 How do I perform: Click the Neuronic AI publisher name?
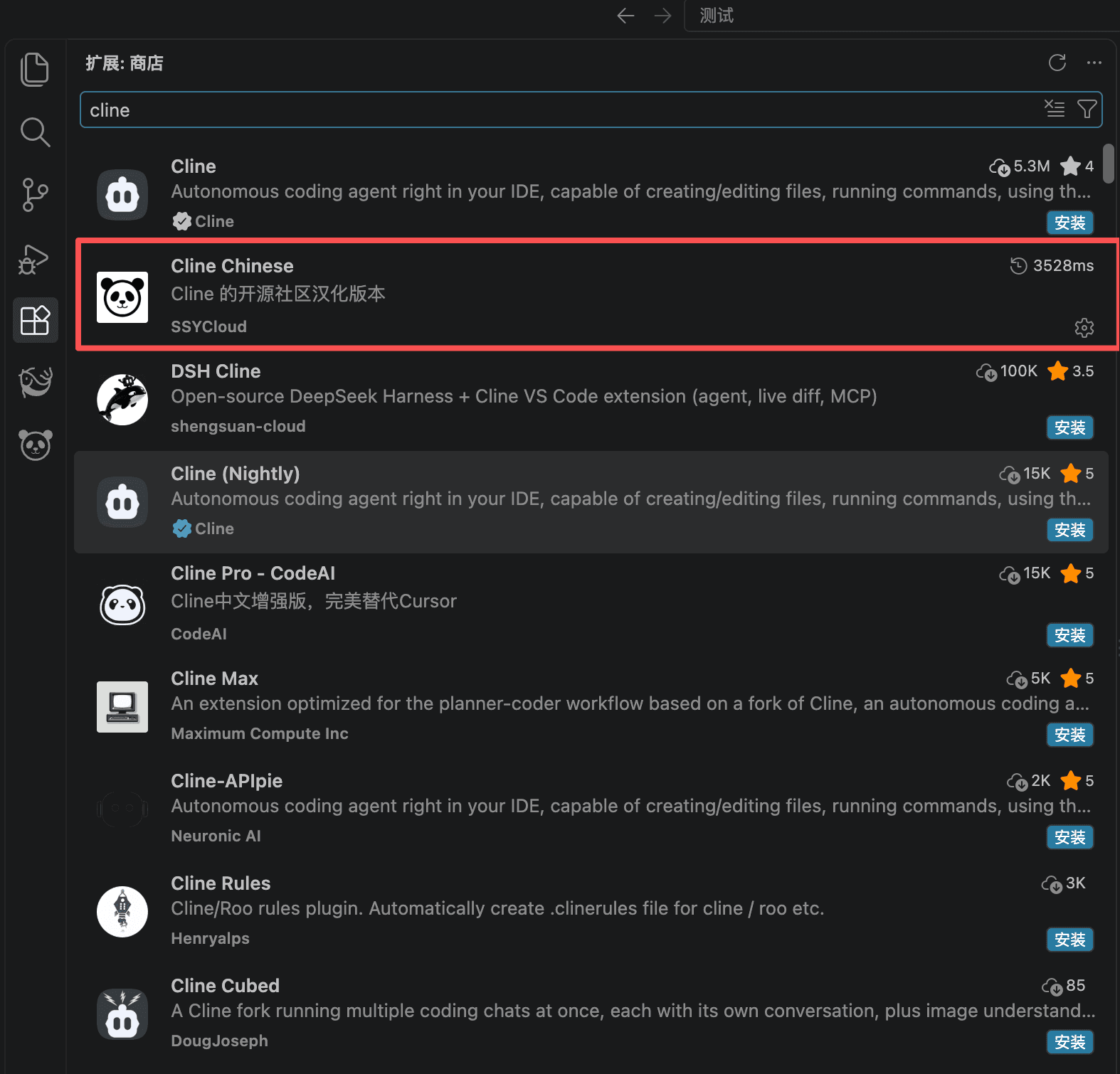(216, 836)
